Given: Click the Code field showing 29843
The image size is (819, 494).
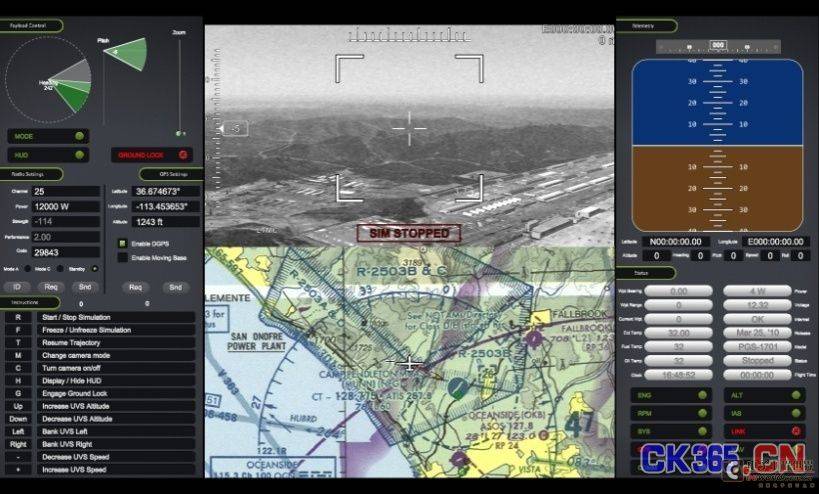Looking at the screenshot, I should point(66,253).
